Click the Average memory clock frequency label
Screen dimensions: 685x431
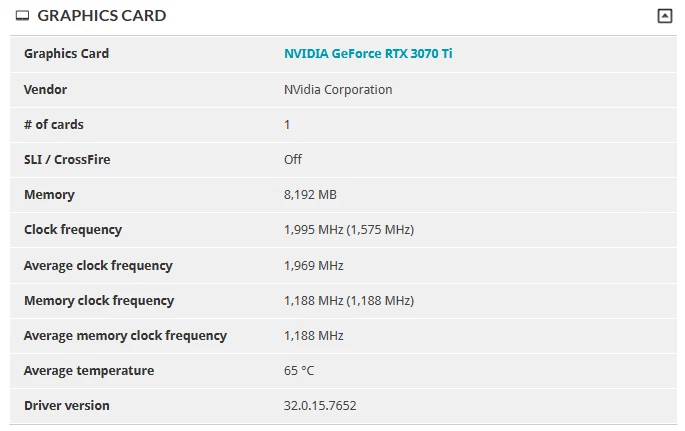click(x=125, y=335)
